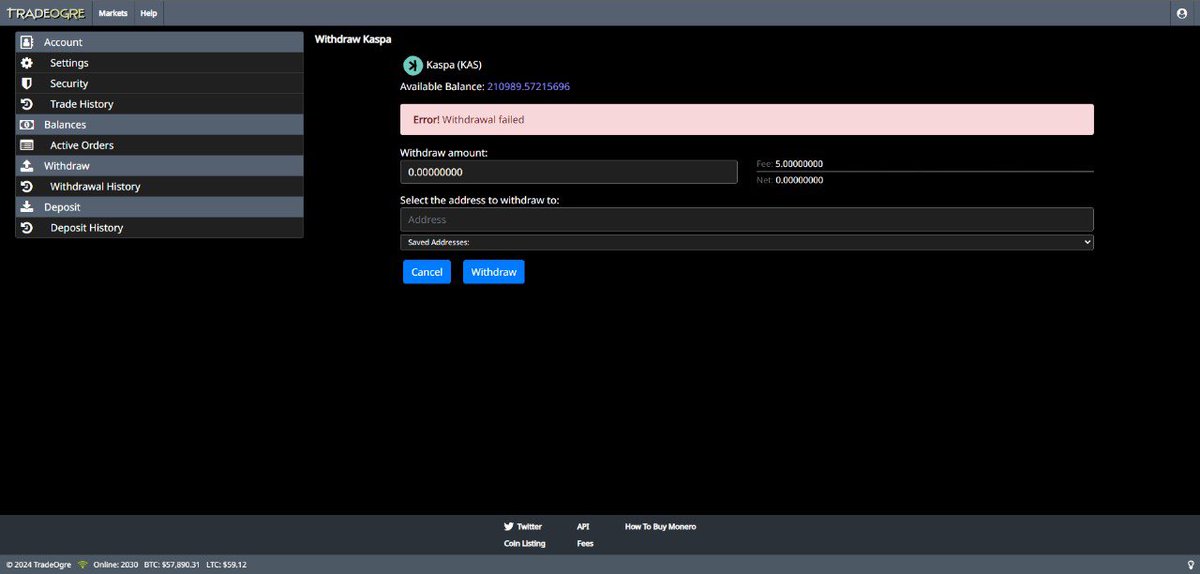Click the Online: 2030 status text
The image size is (1200, 574).
coord(115,565)
